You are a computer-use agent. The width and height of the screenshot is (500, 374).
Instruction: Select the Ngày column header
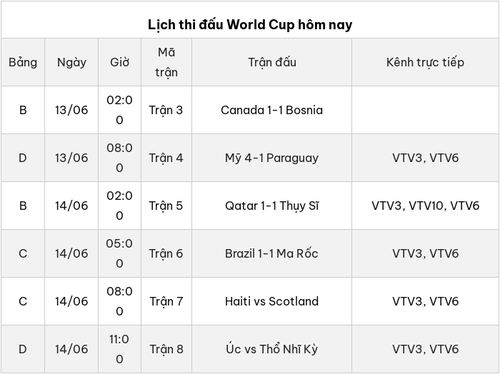[x=71, y=62]
